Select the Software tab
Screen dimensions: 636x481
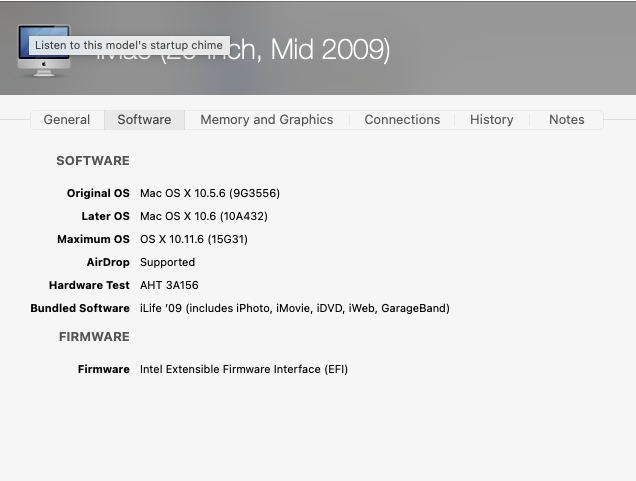tap(144, 120)
